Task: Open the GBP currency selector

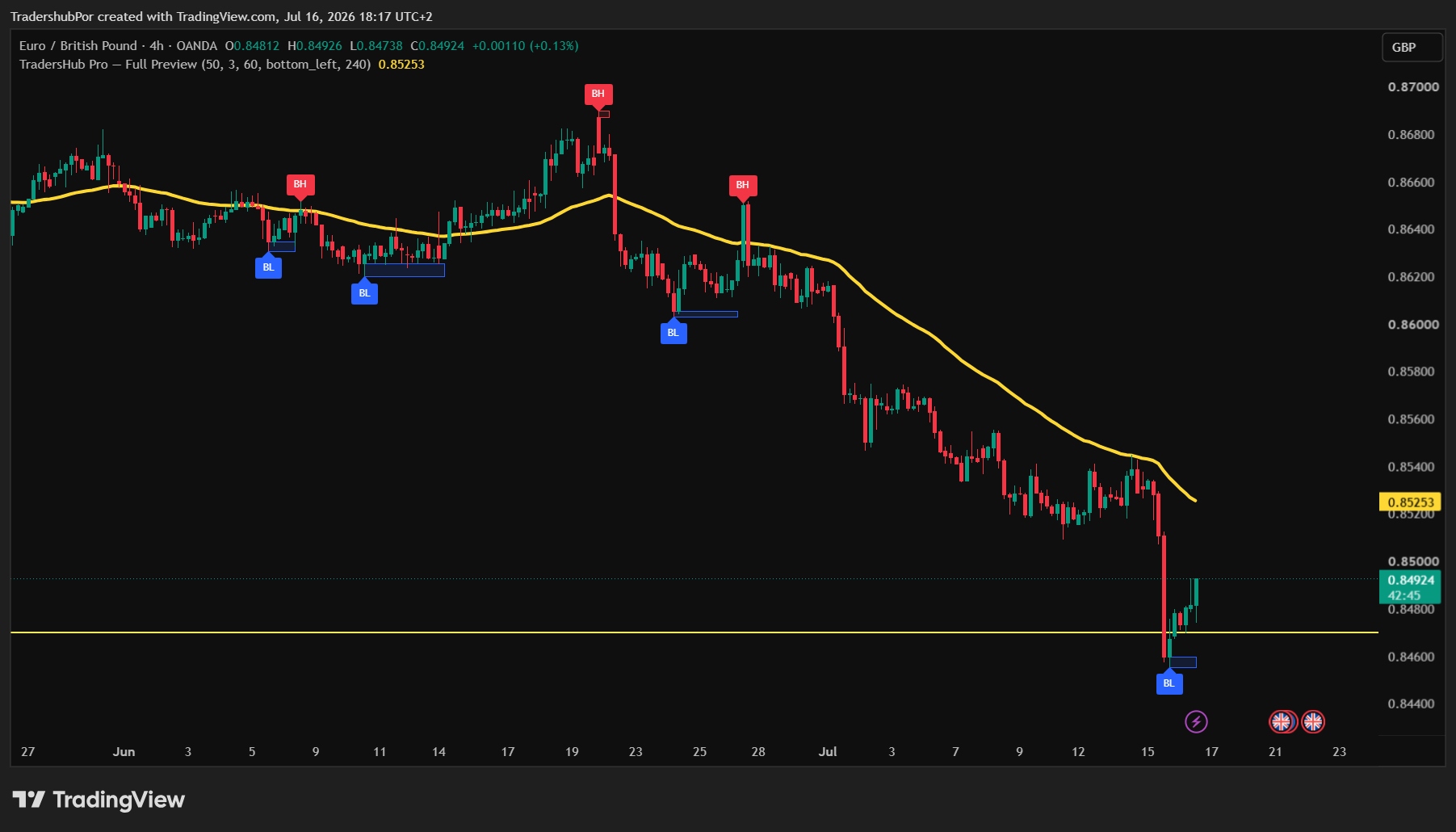Action: 1412,48
